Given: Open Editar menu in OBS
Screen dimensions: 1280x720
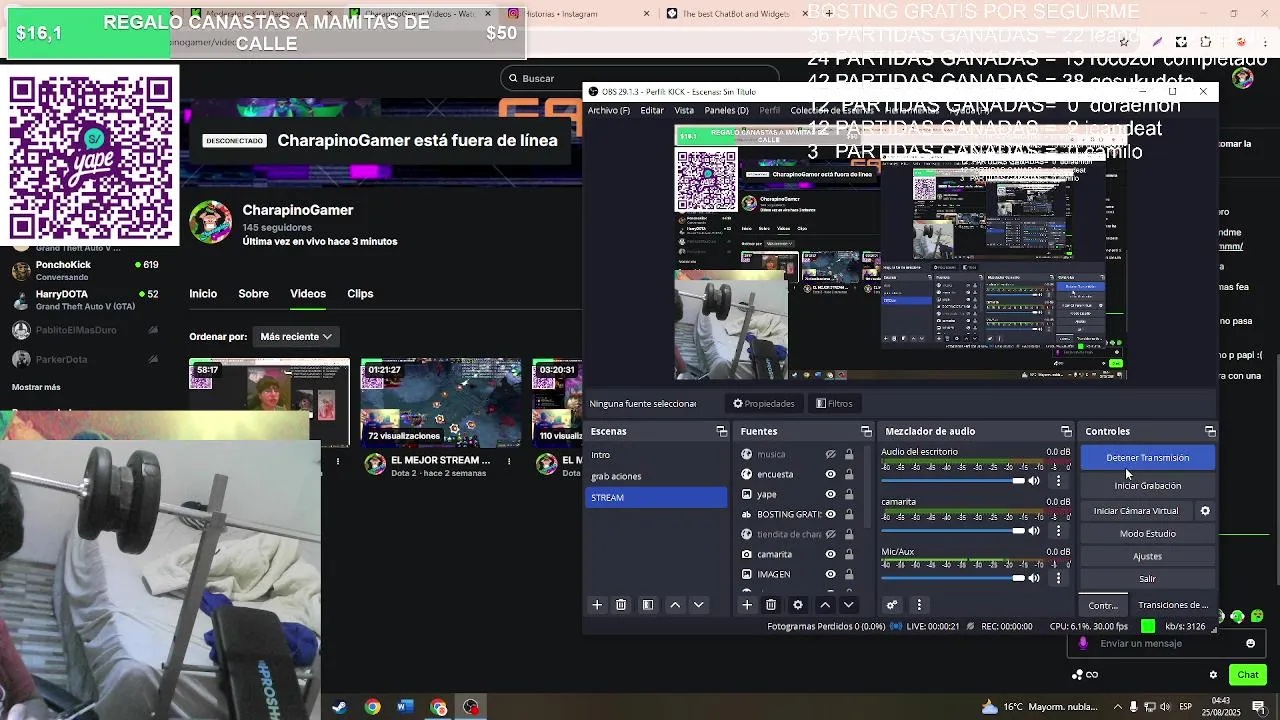Looking at the screenshot, I should pyautogui.click(x=652, y=110).
